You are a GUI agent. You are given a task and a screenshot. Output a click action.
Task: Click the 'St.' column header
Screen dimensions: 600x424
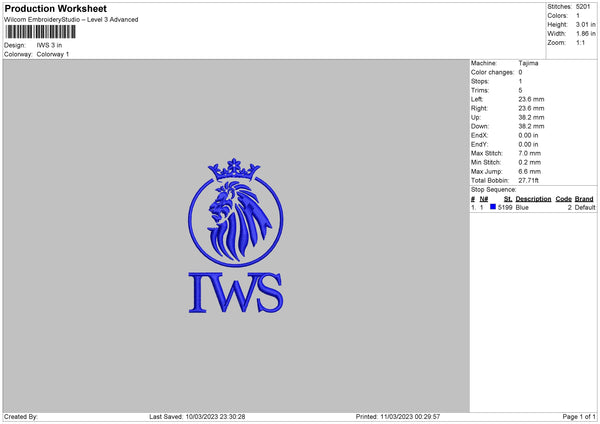point(508,199)
